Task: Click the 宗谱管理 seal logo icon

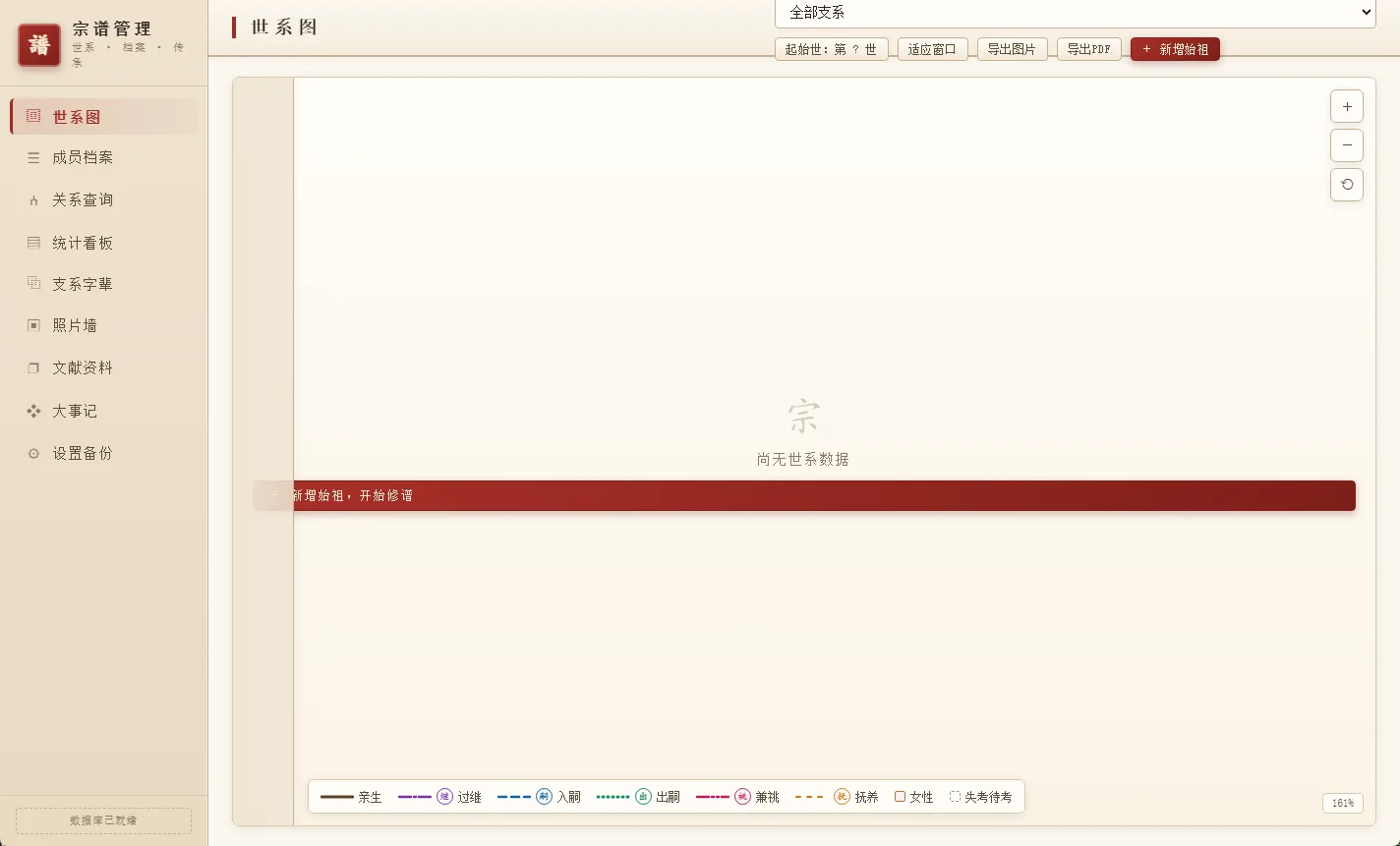Action: point(39,45)
